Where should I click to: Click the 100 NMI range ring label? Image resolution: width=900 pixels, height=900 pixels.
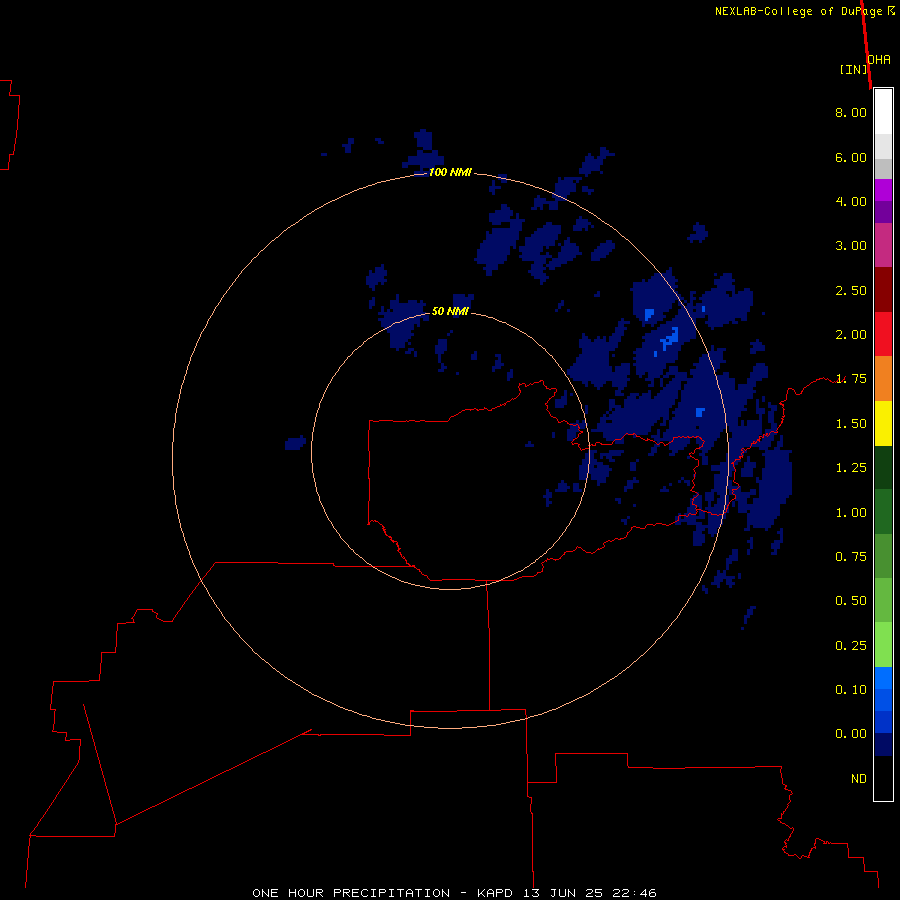pos(450,172)
